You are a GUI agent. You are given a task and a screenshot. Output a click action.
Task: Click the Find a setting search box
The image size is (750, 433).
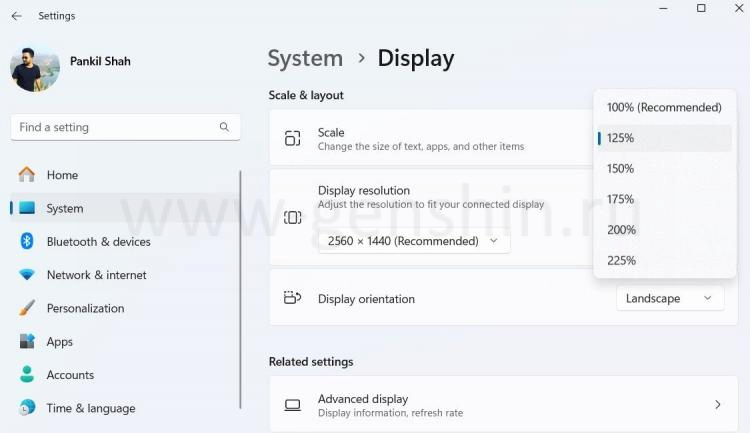pos(125,127)
